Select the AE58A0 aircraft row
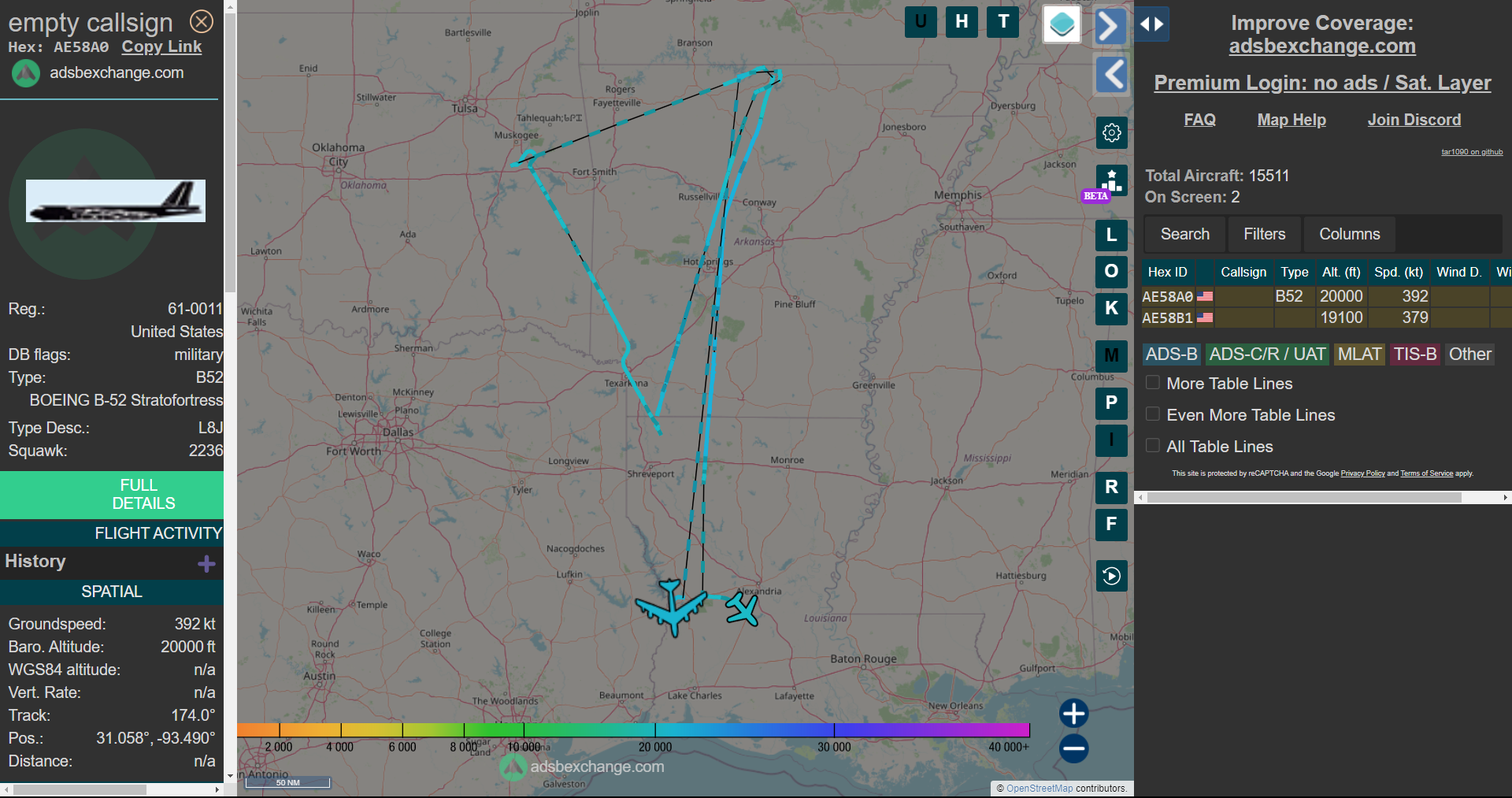 [1326, 296]
